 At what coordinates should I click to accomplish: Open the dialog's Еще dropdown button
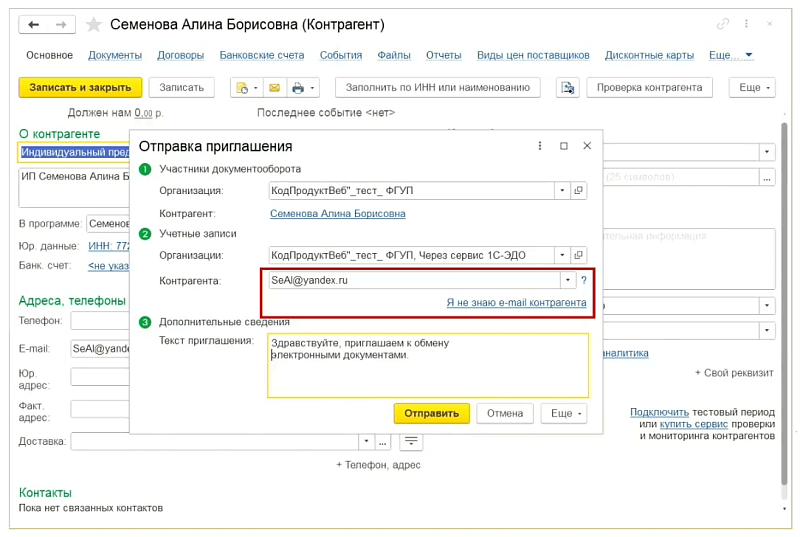coord(565,414)
